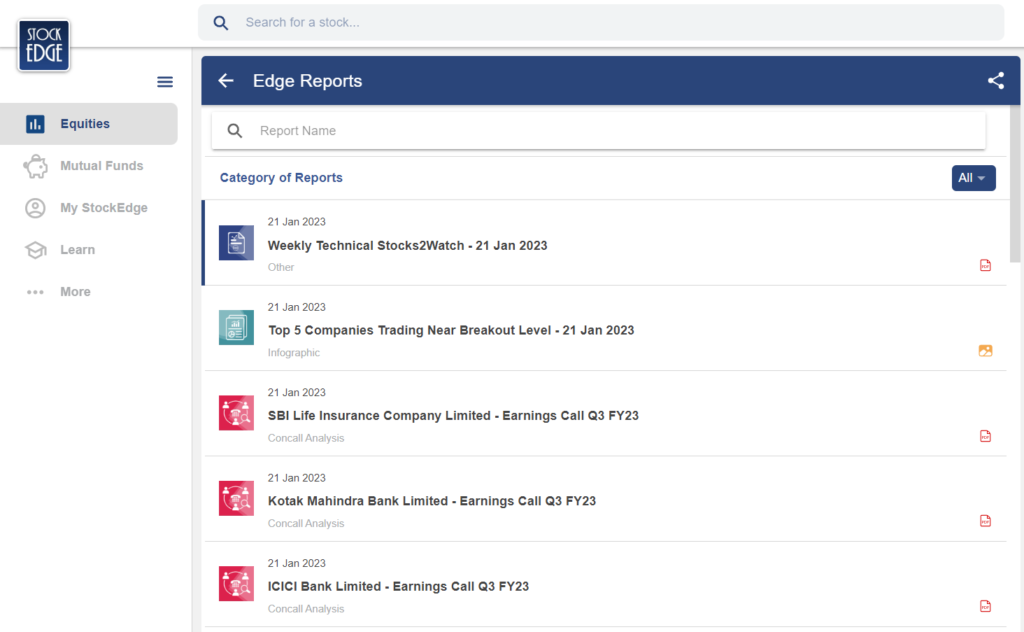Open PDF icon for Kotak Mahindra Earnings Call

pos(985,521)
